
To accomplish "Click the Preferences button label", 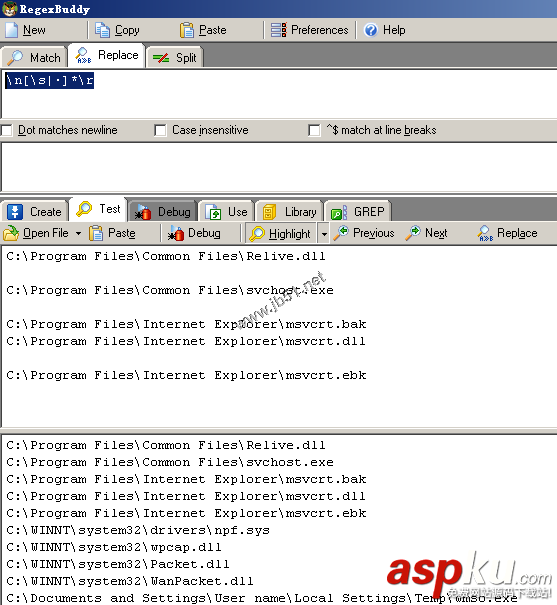I will [x=320, y=30].
